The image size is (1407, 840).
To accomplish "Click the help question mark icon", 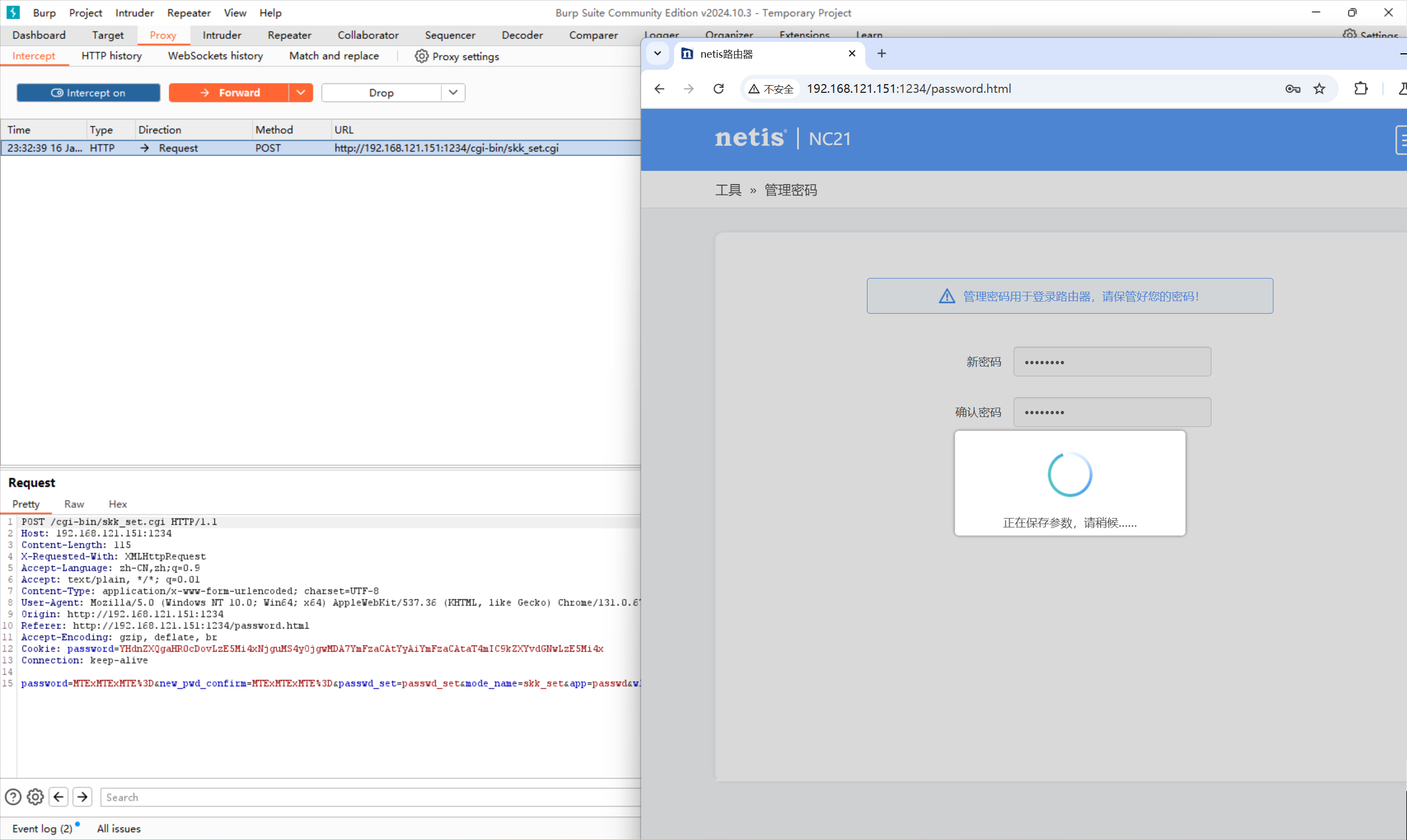I will pyautogui.click(x=13, y=797).
